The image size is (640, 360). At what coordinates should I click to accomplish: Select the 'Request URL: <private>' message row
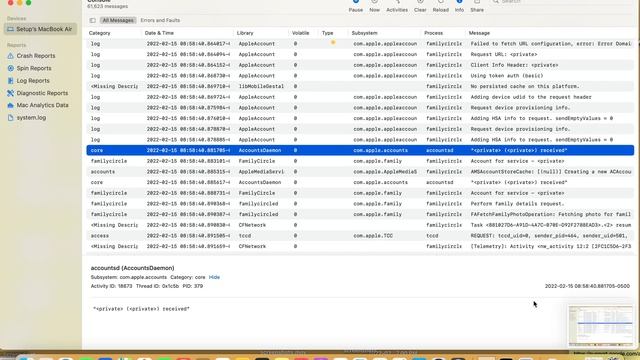coord(360,54)
